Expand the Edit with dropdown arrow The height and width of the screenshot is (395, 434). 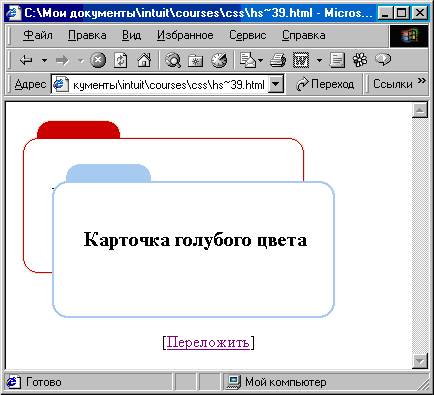click(x=319, y=60)
